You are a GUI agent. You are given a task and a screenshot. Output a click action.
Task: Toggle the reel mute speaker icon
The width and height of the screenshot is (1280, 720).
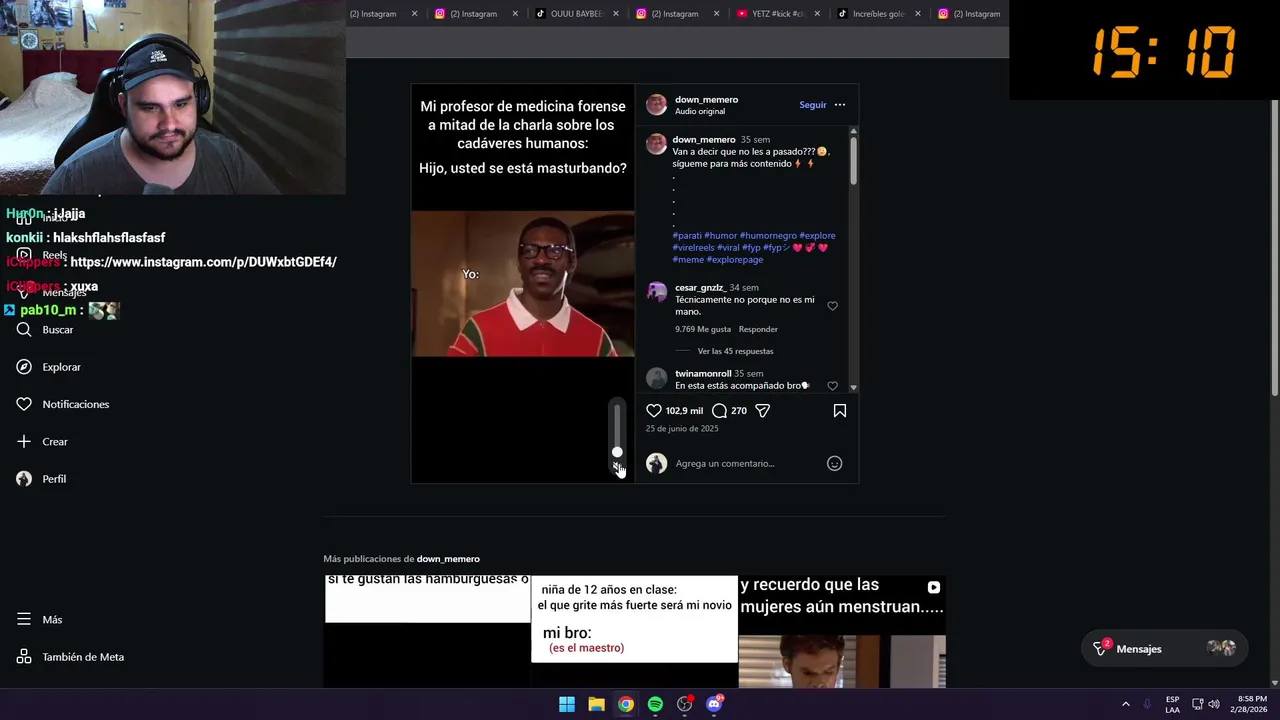(617, 467)
